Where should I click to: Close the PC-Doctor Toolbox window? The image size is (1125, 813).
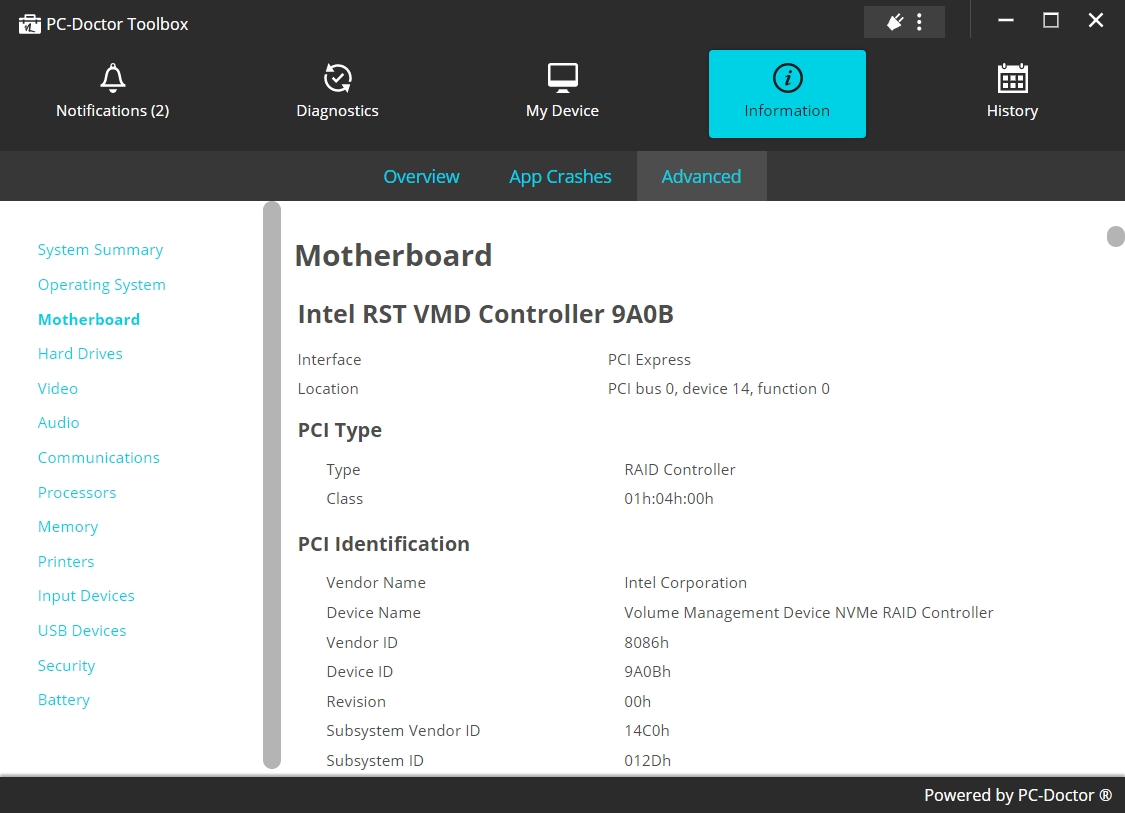tap(1096, 21)
